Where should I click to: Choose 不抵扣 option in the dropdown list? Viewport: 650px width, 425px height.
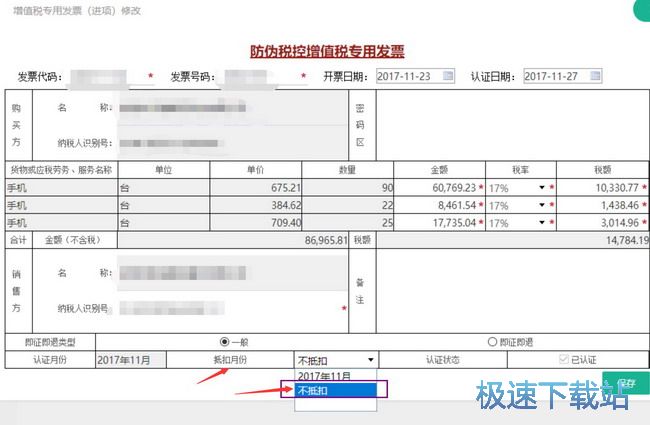(336, 390)
